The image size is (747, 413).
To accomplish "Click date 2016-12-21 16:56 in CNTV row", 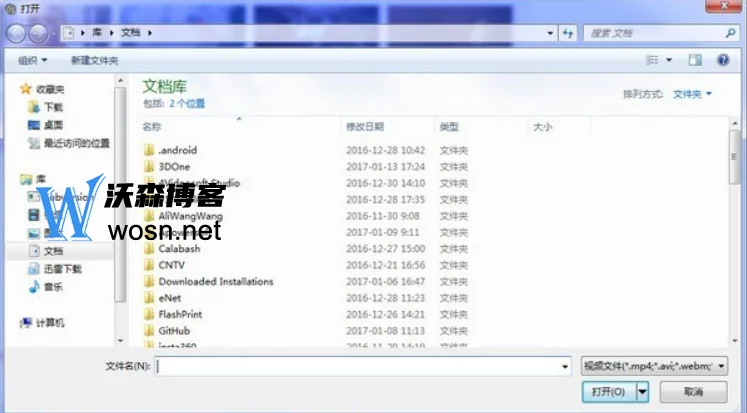I will click(x=385, y=265).
